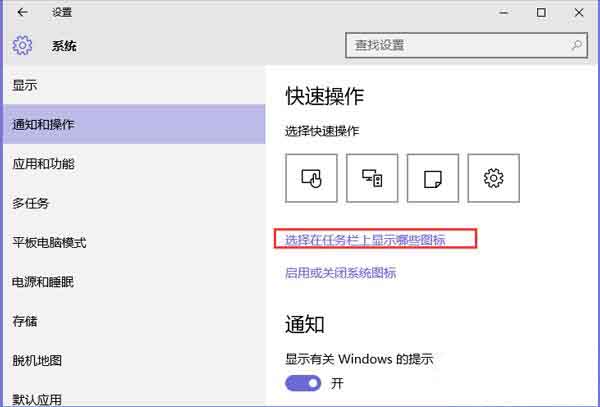The height and width of the screenshot is (407, 600).
Task: Select 默认应用 in the sidebar
Action: 37,397
